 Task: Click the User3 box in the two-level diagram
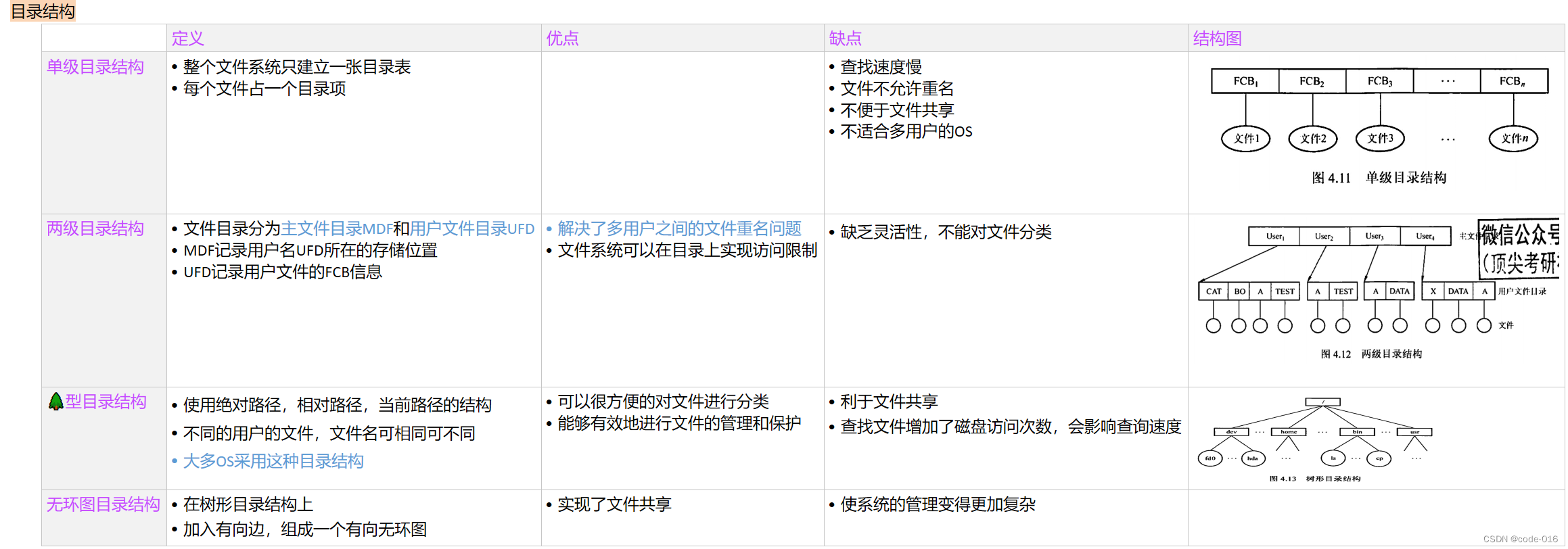1375,236
